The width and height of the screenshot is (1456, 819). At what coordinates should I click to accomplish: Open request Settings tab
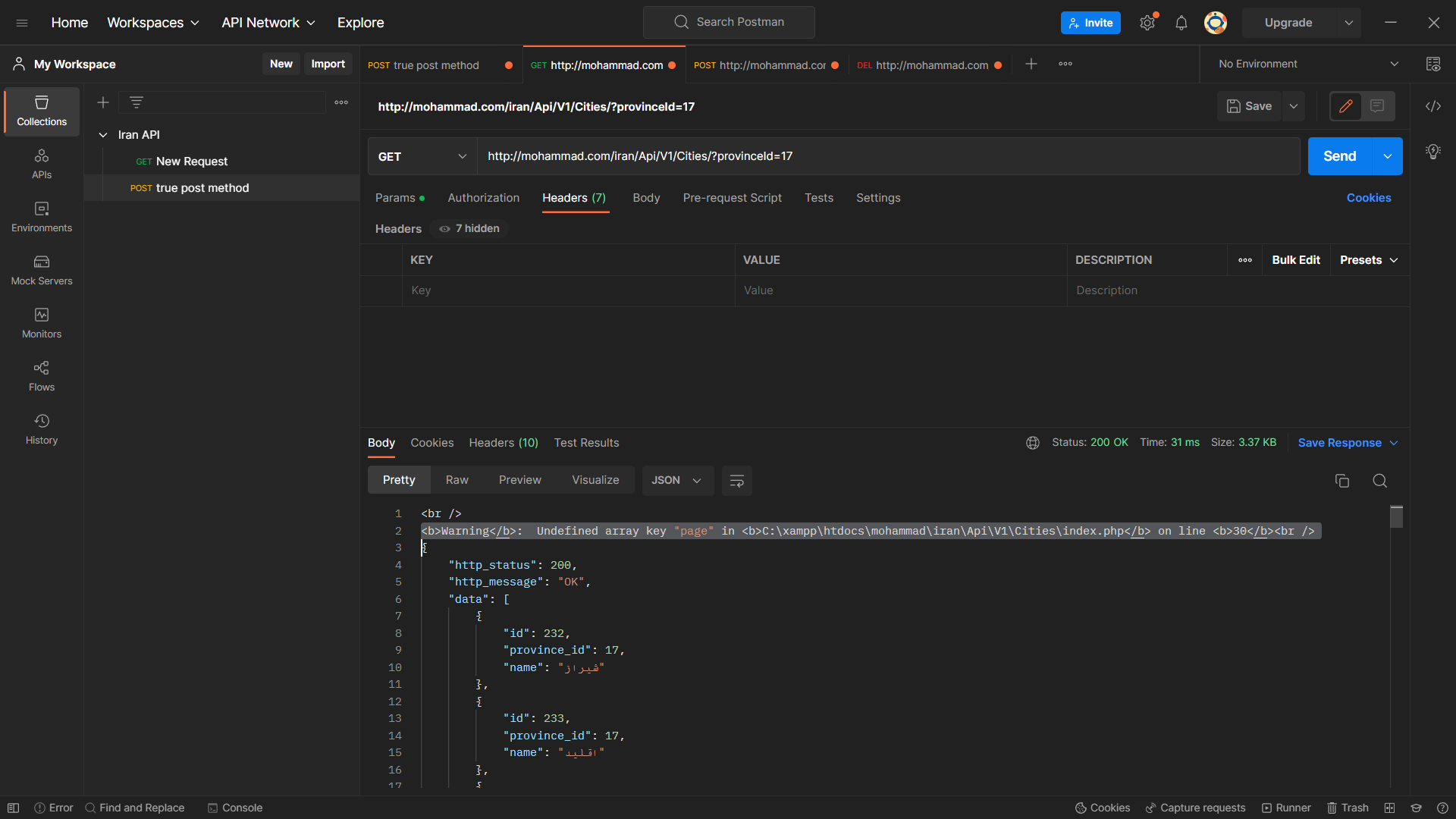coord(878,198)
